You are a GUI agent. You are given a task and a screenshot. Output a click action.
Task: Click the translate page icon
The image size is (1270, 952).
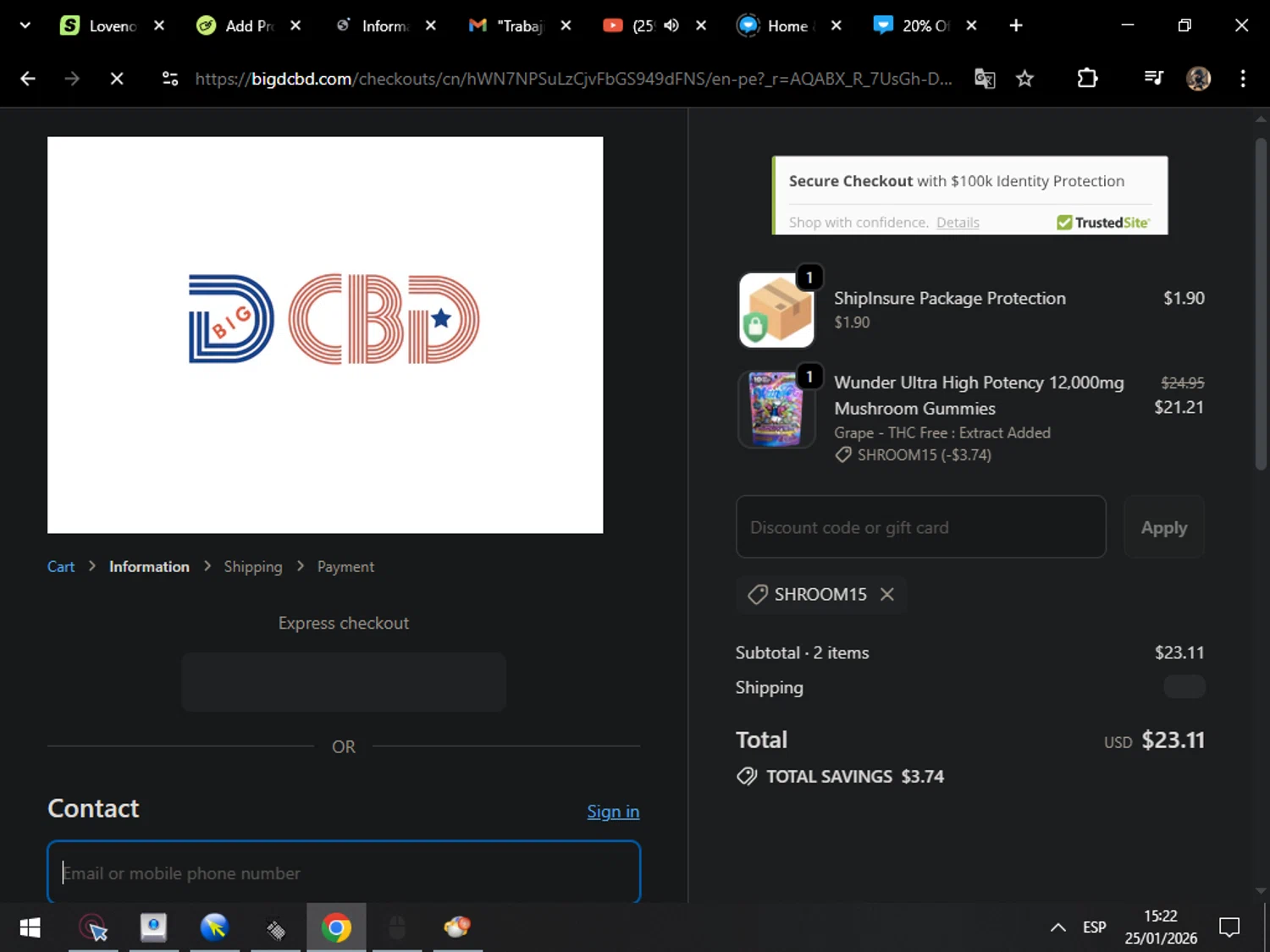tap(985, 79)
